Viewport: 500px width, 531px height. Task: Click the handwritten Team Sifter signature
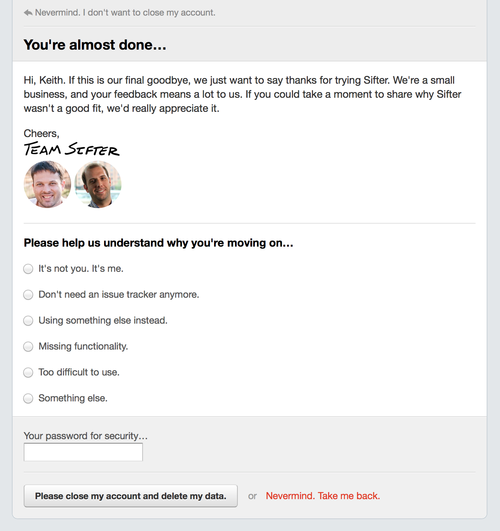71,149
